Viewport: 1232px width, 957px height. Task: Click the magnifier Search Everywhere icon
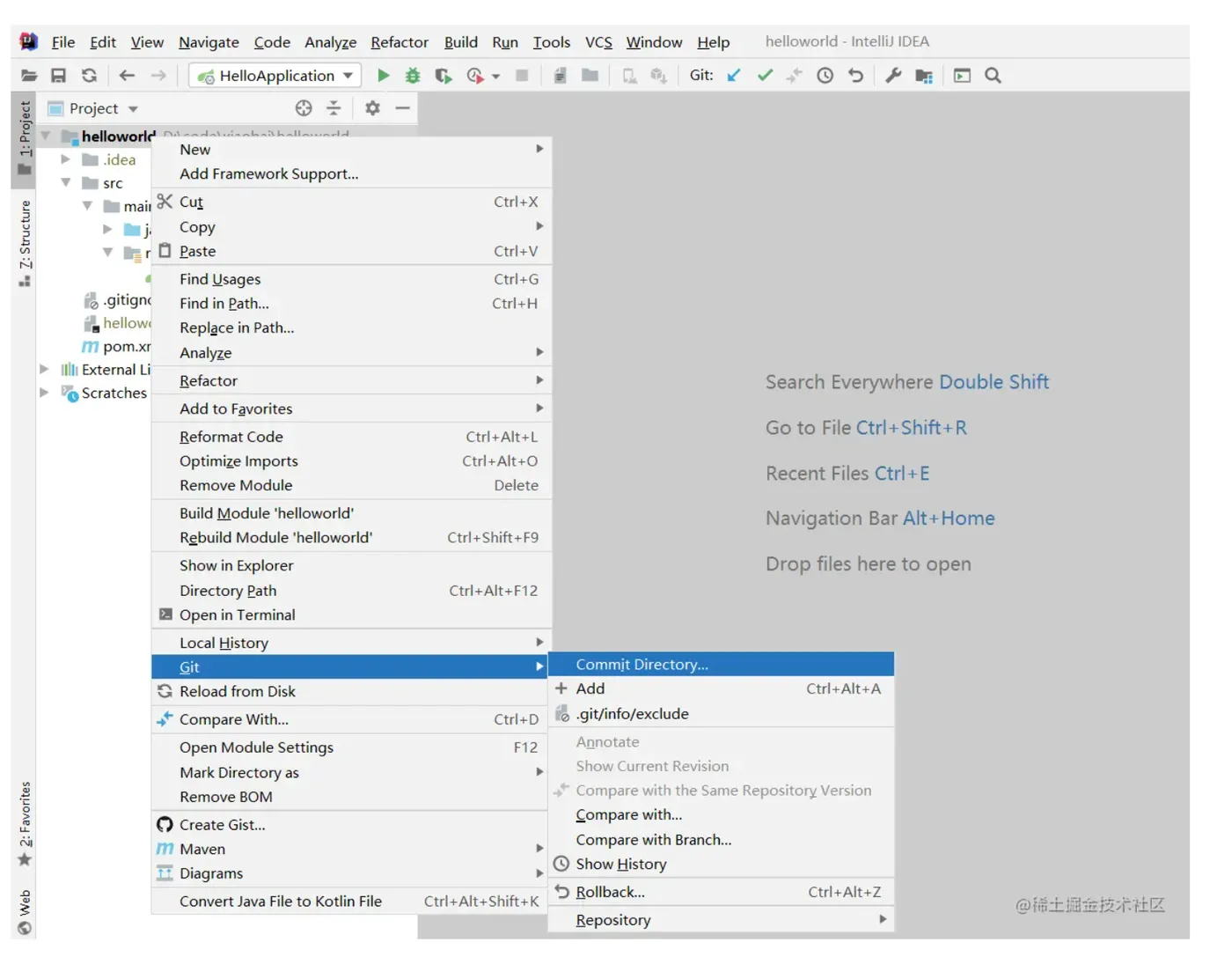coord(993,76)
